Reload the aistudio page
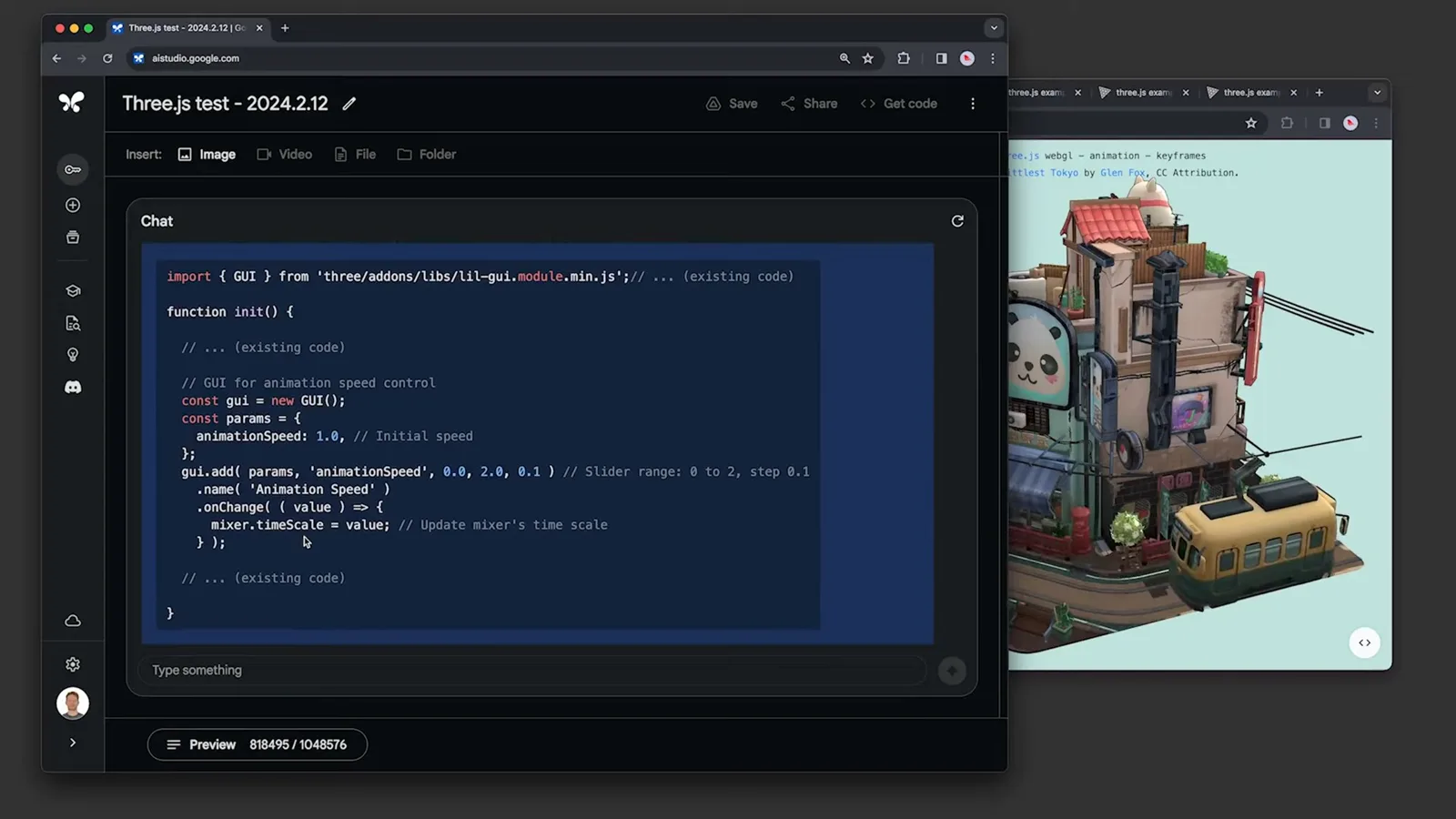 pyautogui.click(x=107, y=58)
